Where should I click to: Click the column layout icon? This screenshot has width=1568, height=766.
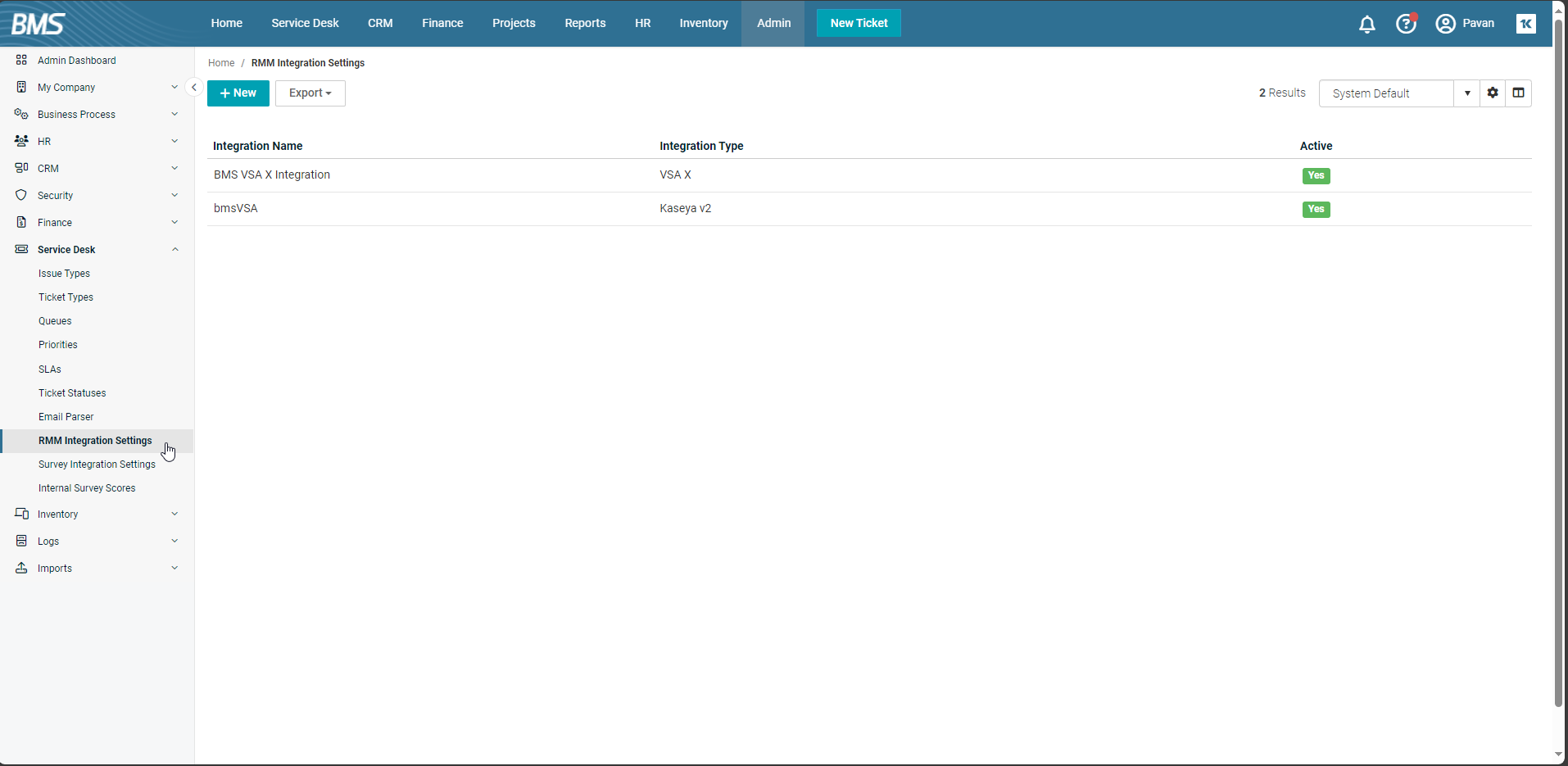[1518, 93]
